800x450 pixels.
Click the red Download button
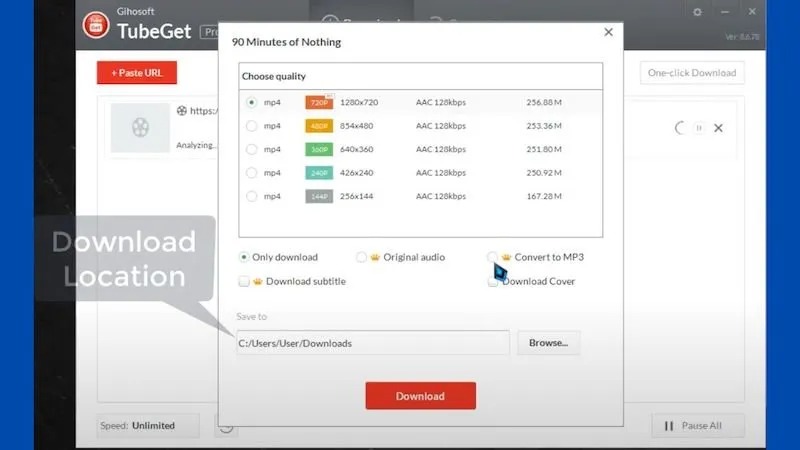[420, 396]
